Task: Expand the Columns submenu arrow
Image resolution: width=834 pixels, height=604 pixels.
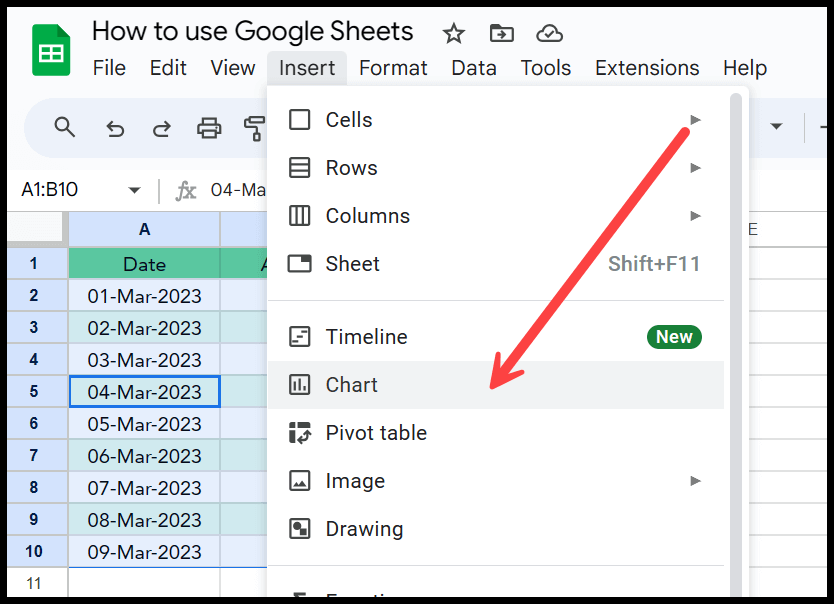Action: click(x=695, y=215)
